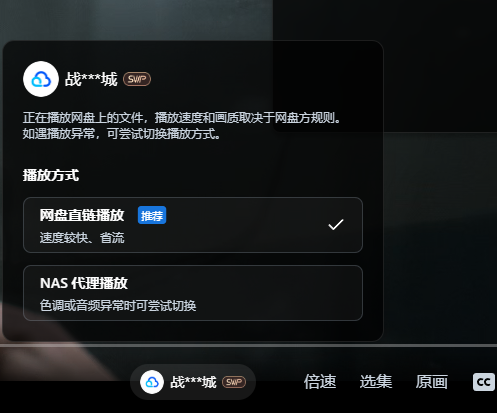Select 网盘直链播放 playback mode
The image size is (497, 413).
pyautogui.click(x=193, y=225)
